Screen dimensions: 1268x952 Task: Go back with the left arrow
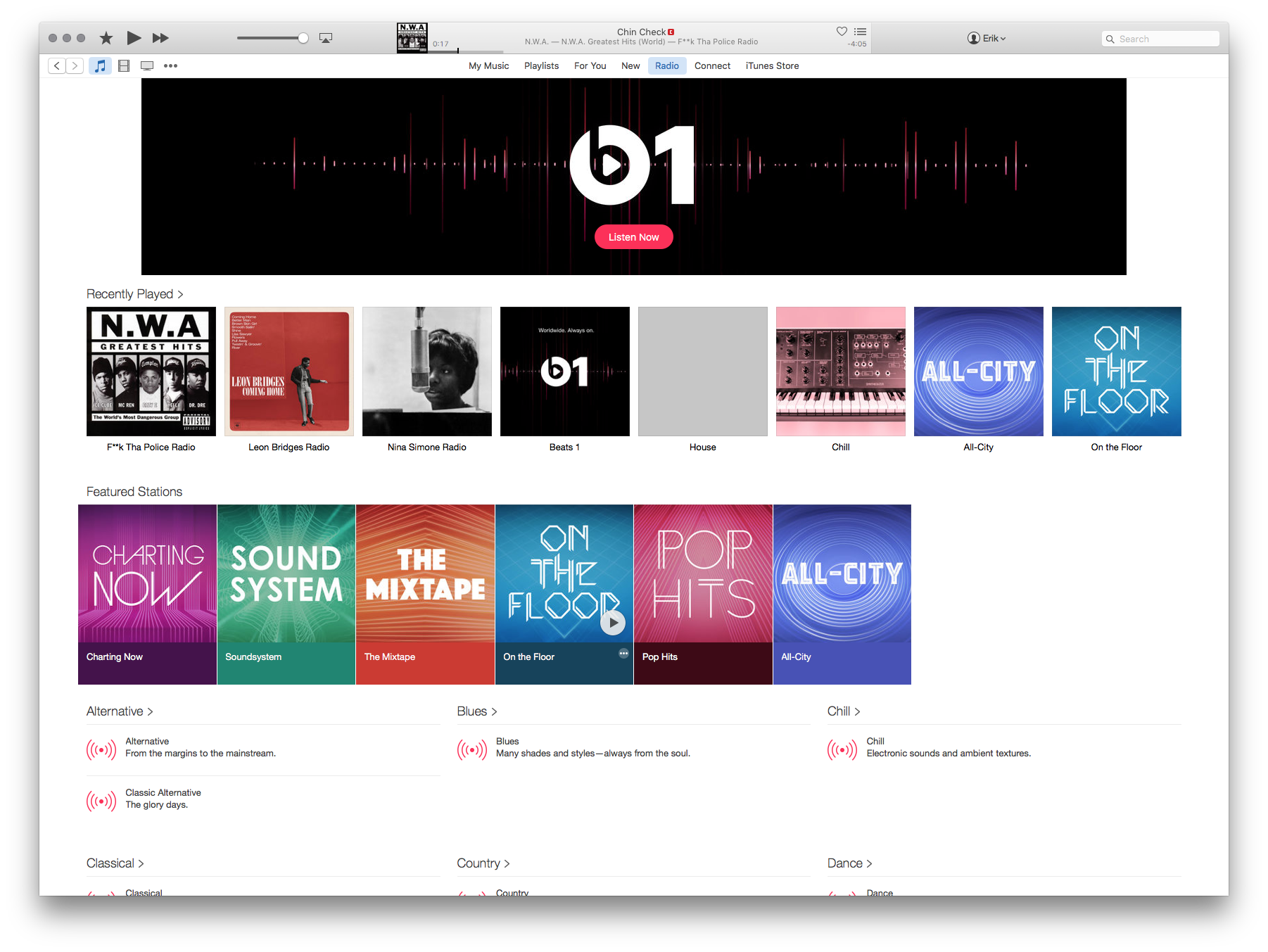tap(57, 65)
